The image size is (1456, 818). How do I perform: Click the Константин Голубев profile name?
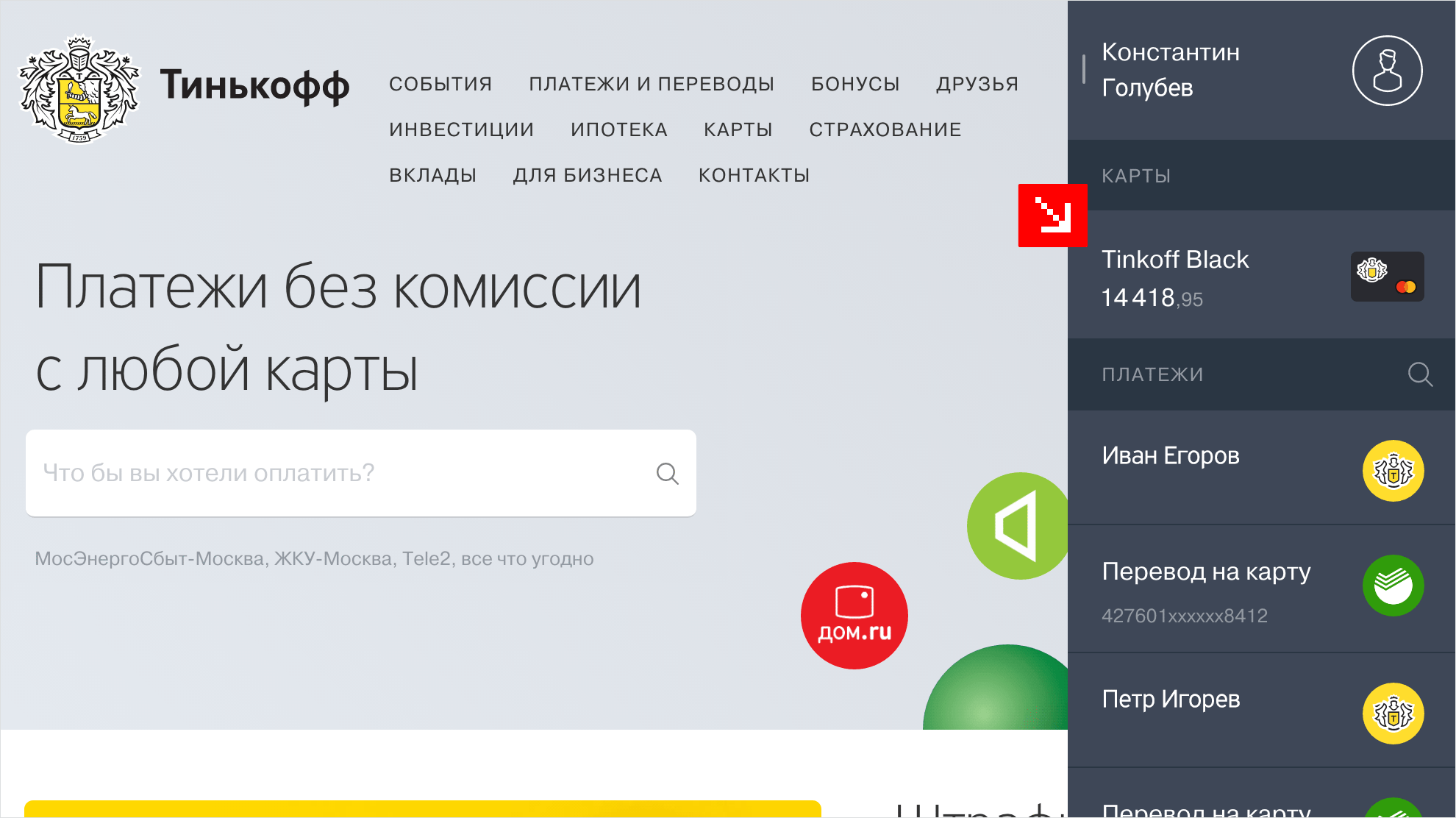tap(1171, 70)
